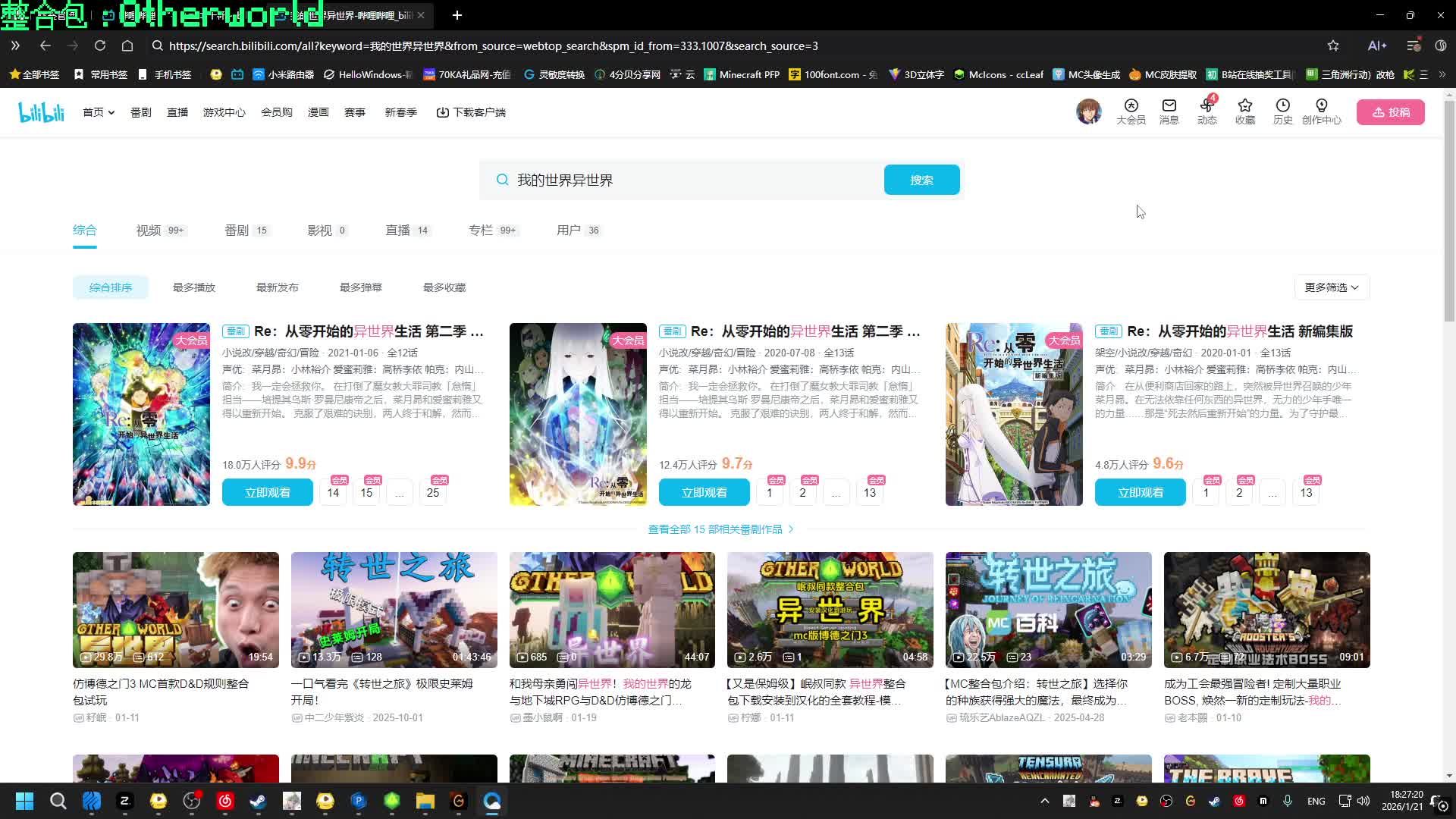Select the 最新发布 sort option
1456x819 pixels.
[x=278, y=287]
